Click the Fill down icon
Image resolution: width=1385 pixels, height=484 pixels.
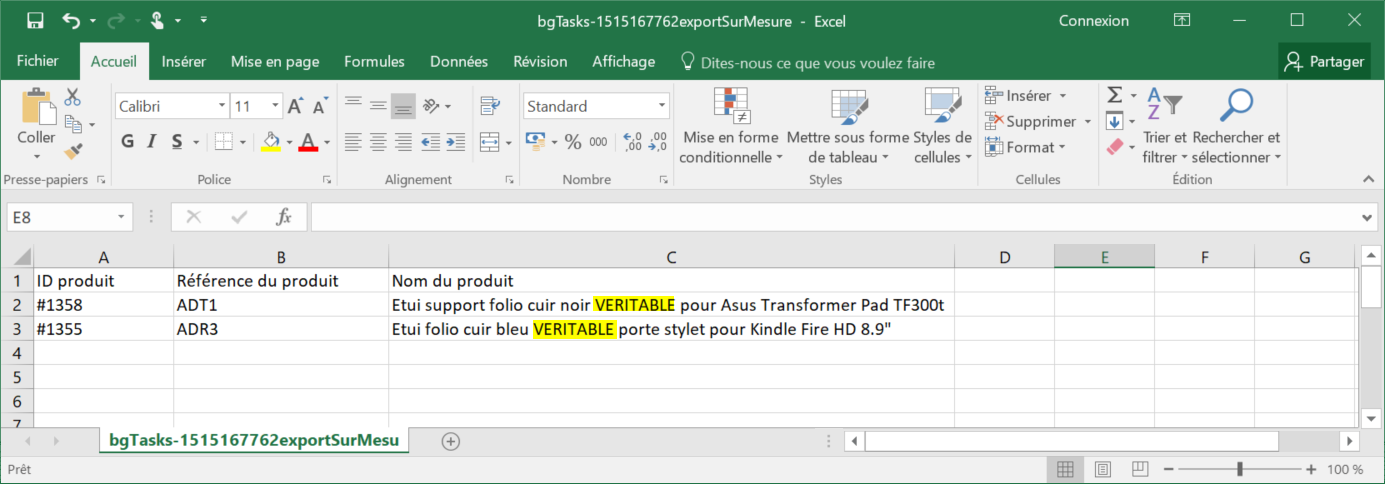pyautogui.click(x=1115, y=121)
